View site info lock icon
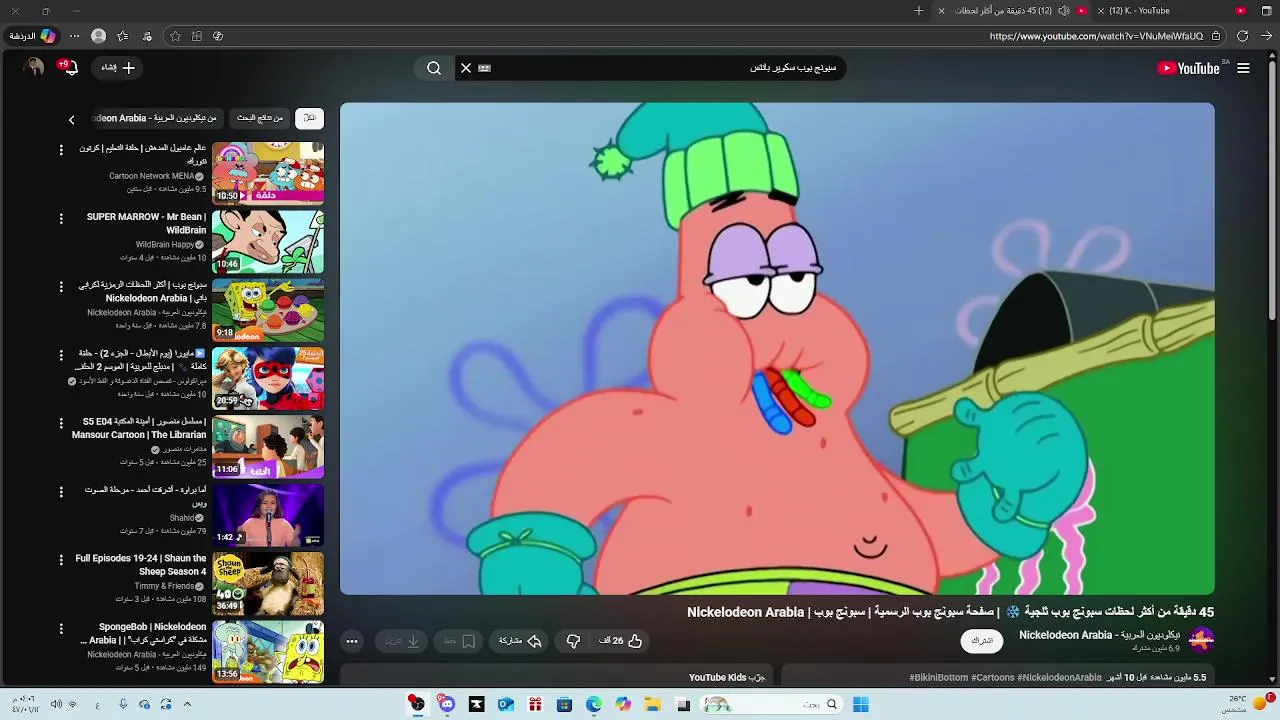Image resolution: width=1280 pixels, height=720 pixels. coord(1216,36)
